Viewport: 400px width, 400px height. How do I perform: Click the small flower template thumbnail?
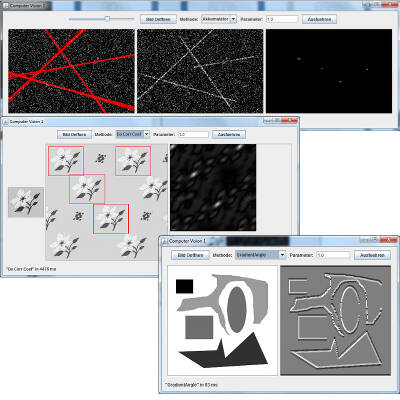[x=26, y=202]
